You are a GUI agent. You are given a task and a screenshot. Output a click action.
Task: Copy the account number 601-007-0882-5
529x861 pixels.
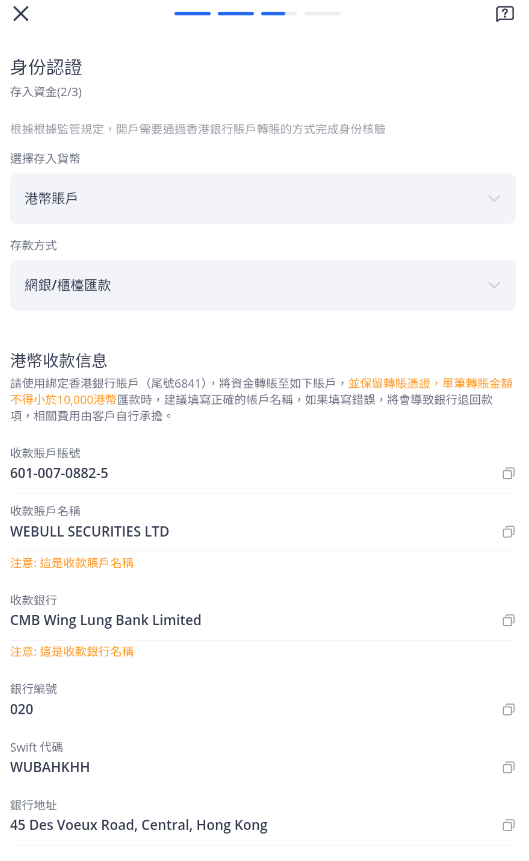(509, 473)
